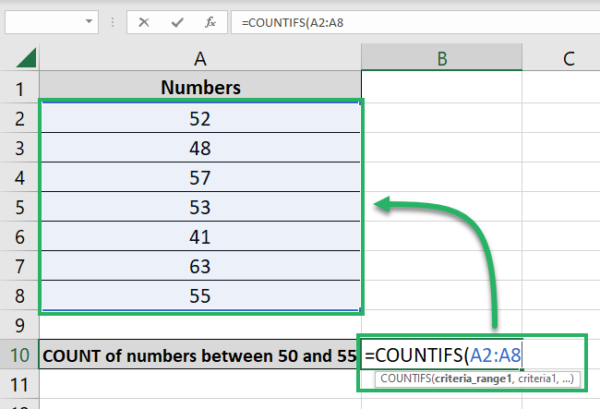This screenshot has height=409, width=600.
Task: Click the cell containing 57
Action: coord(200,177)
